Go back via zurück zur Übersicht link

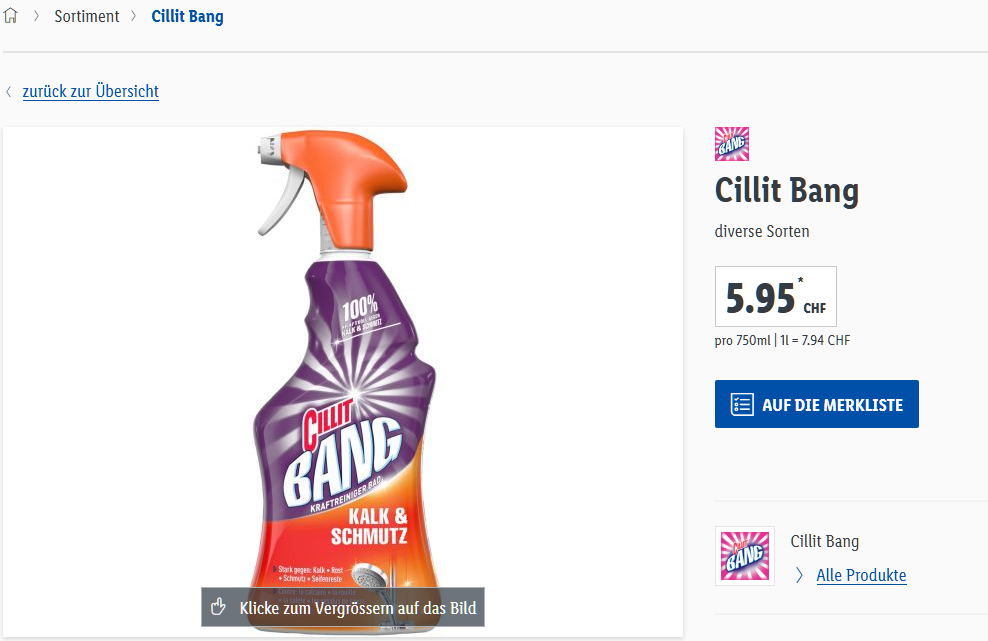(x=91, y=92)
